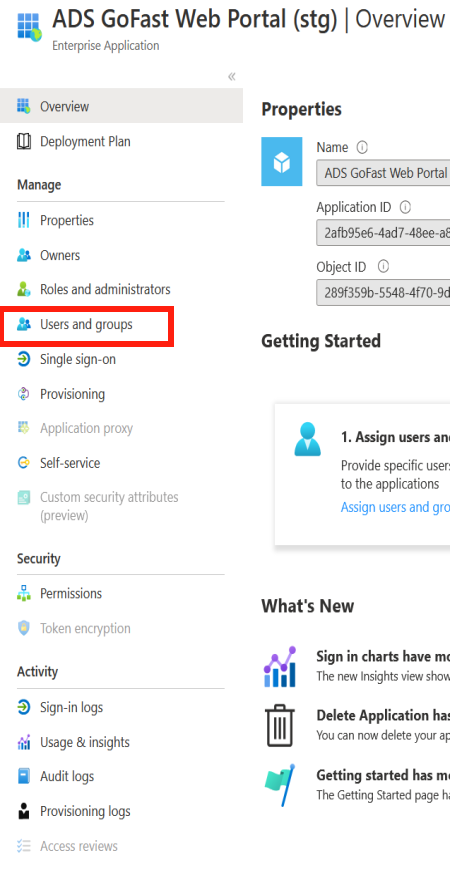Click the Overview grid icon
This screenshot has width=450, height=875.
click(x=23, y=106)
